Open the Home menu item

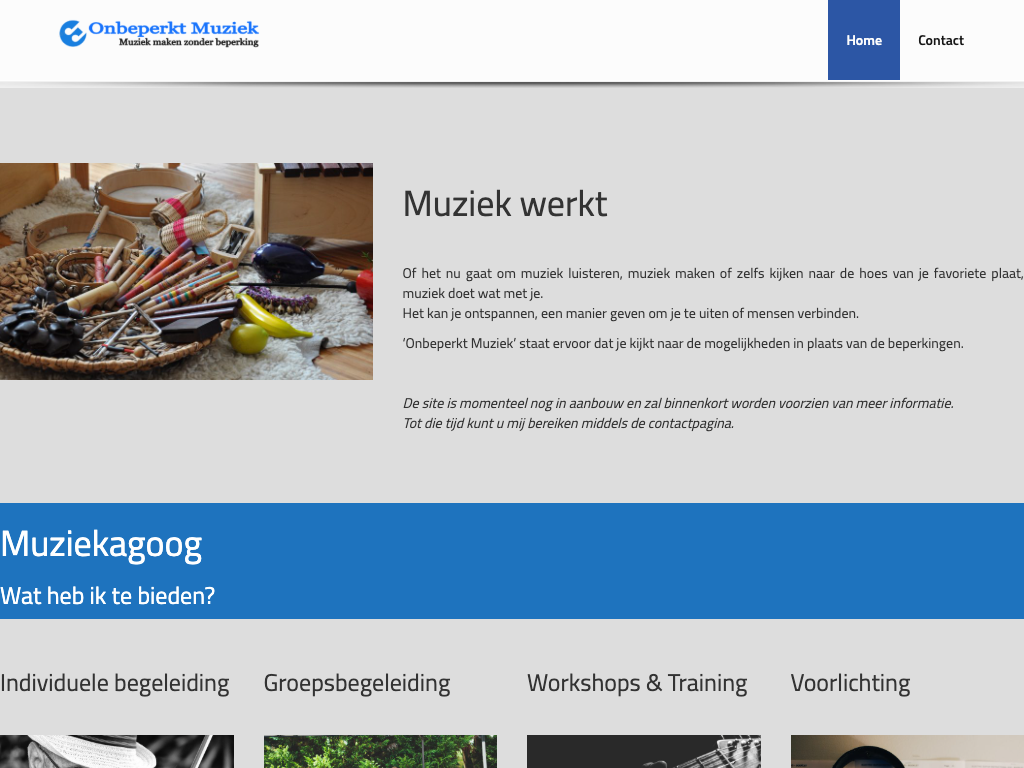click(863, 40)
